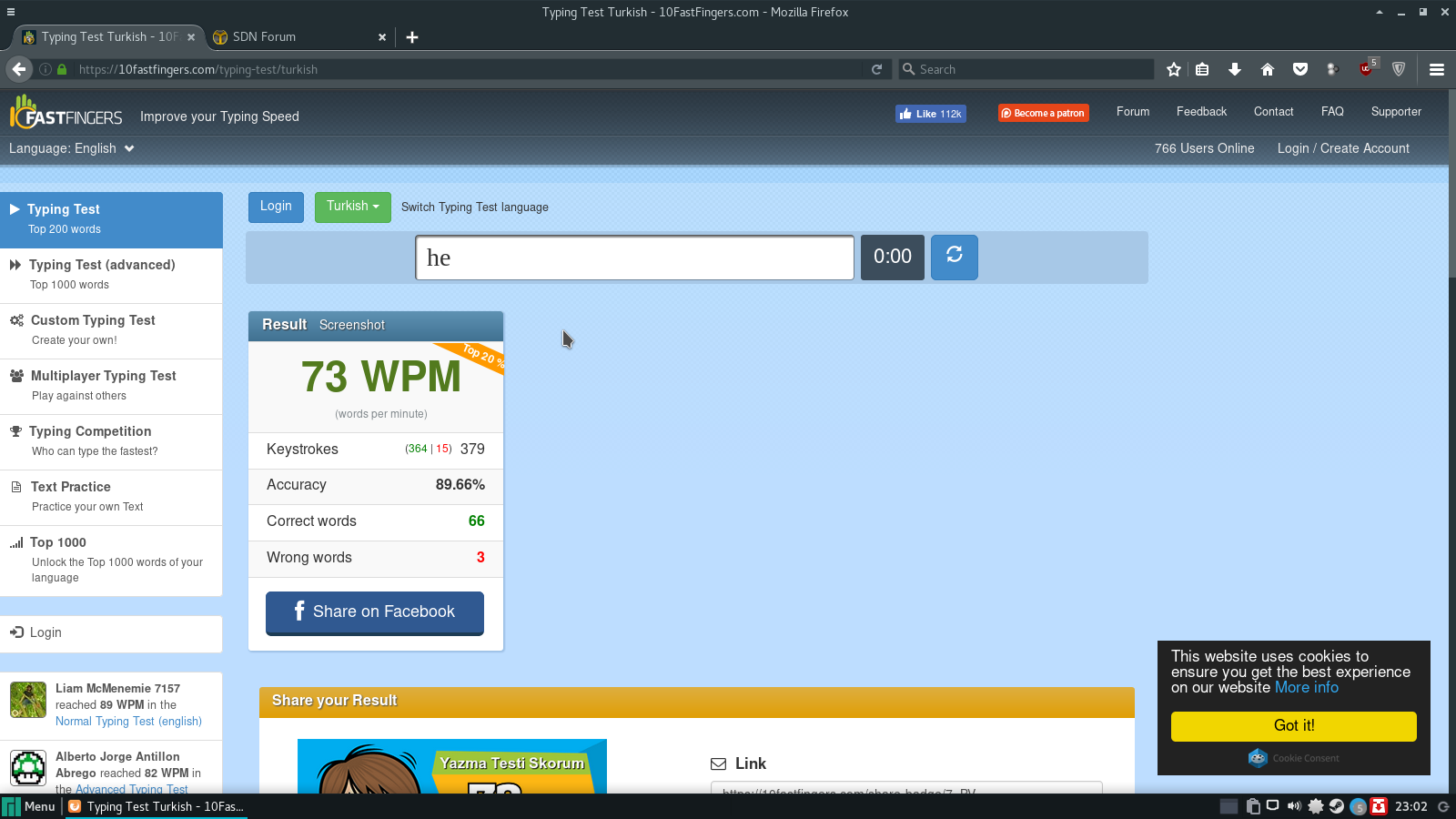Screen dimensions: 1456x819
Task: Click the Share on Facebook button
Action: coord(375,612)
